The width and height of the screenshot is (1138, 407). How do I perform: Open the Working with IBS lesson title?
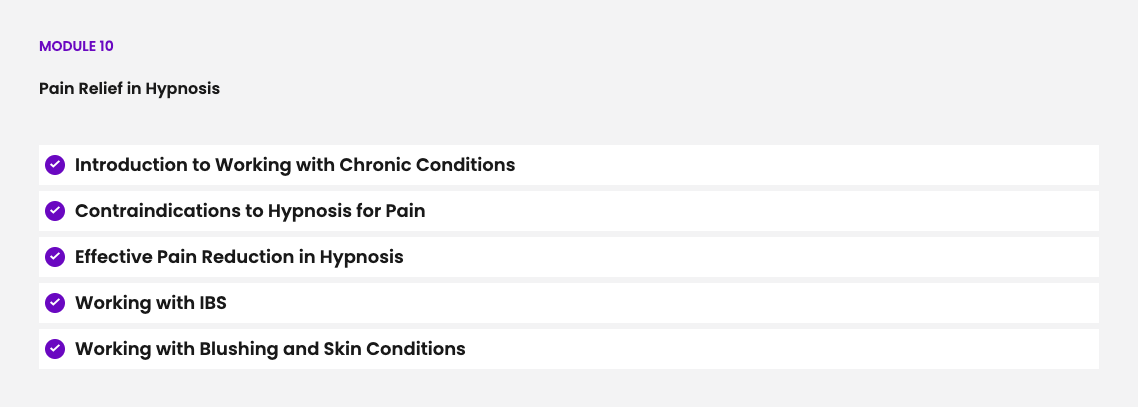(x=151, y=303)
